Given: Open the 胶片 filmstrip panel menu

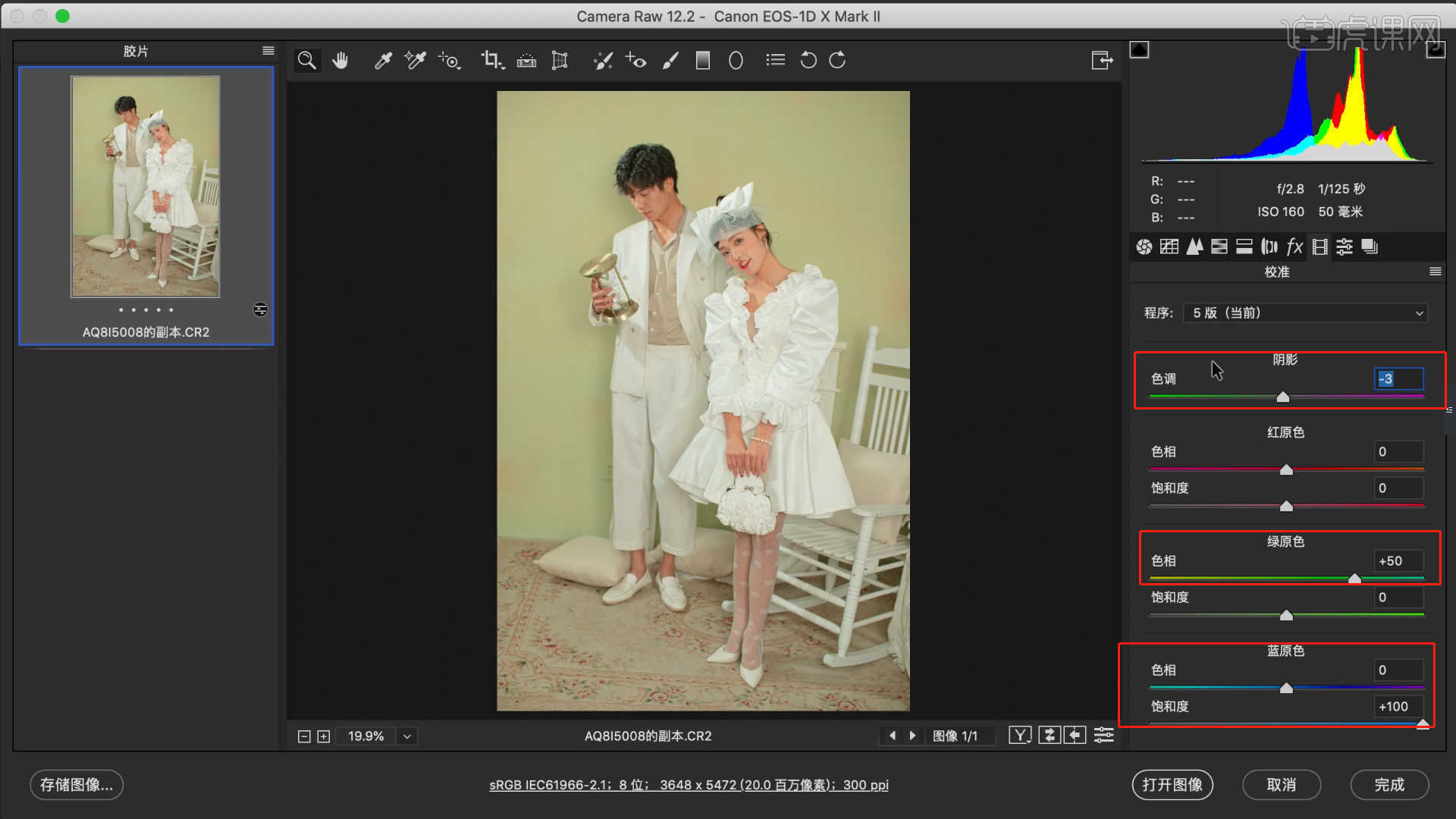Looking at the screenshot, I should 268,51.
